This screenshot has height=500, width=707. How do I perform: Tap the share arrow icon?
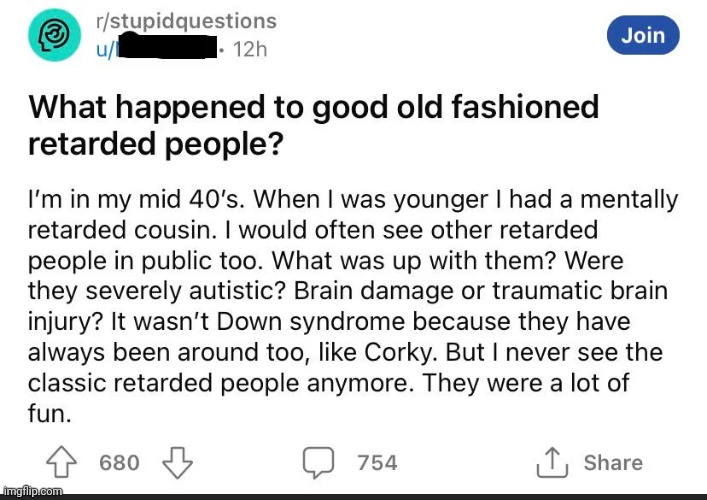552,462
